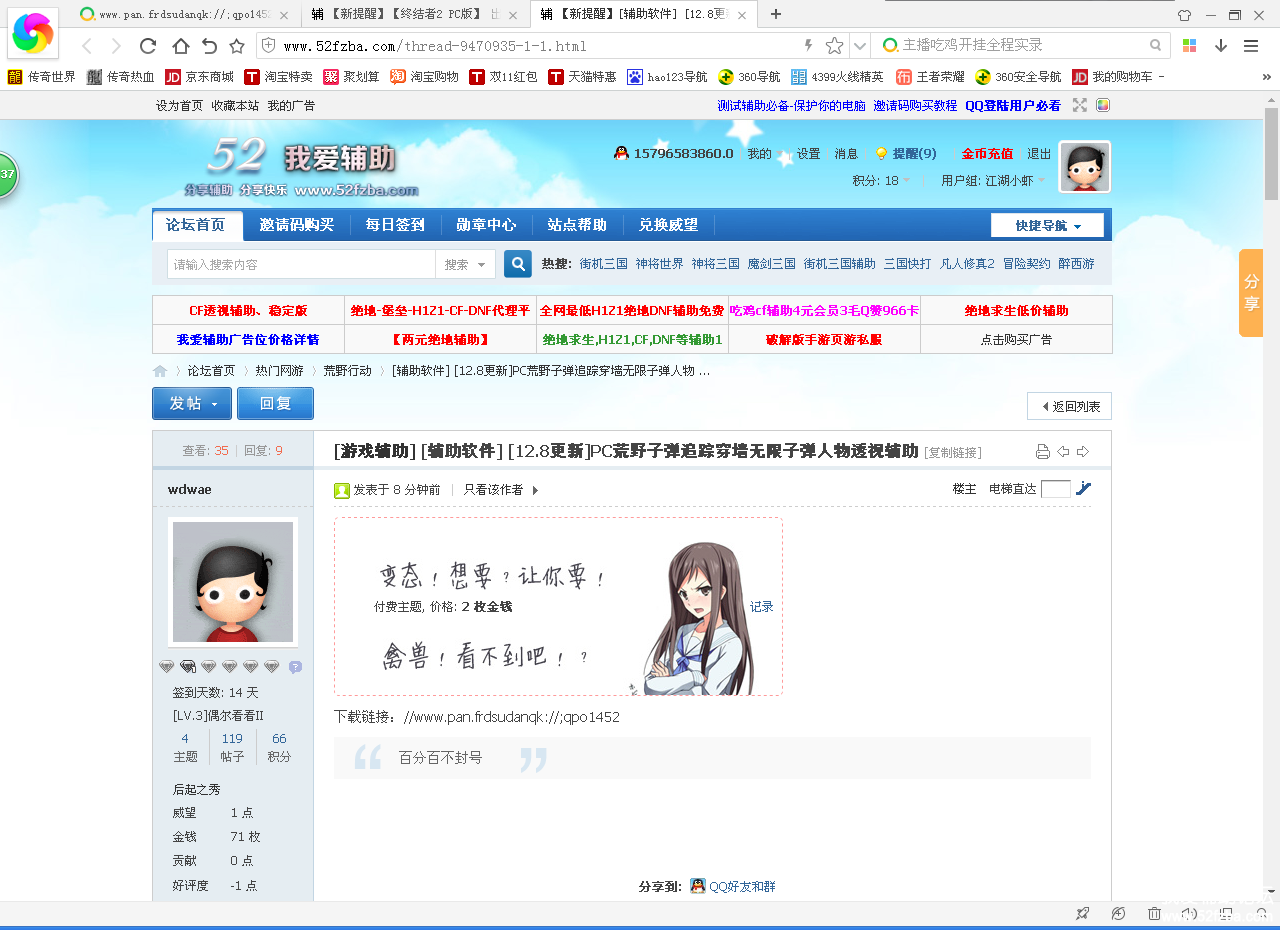The image size is (1280, 930).
Task: Click the 退出 logout link
Action: pyautogui.click(x=1039, y=154)
